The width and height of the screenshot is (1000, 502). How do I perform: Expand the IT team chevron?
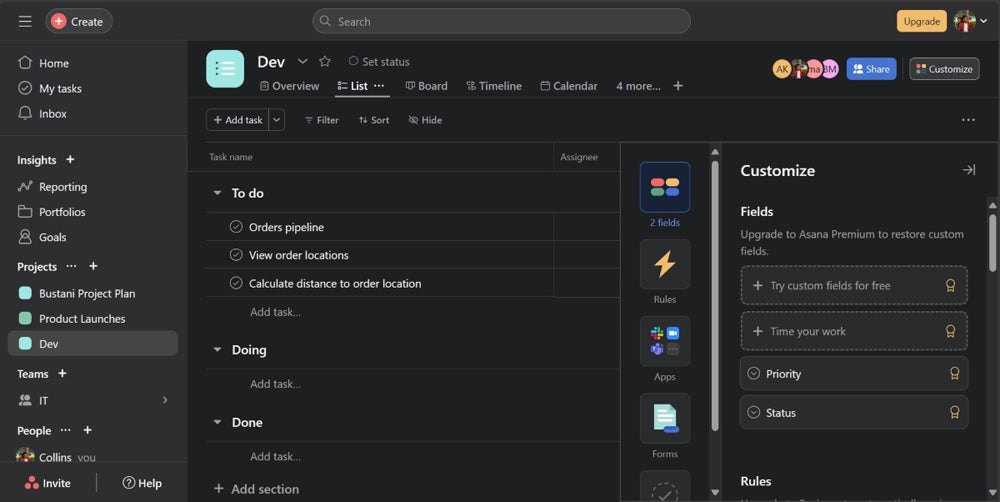(x=165, y=400)
